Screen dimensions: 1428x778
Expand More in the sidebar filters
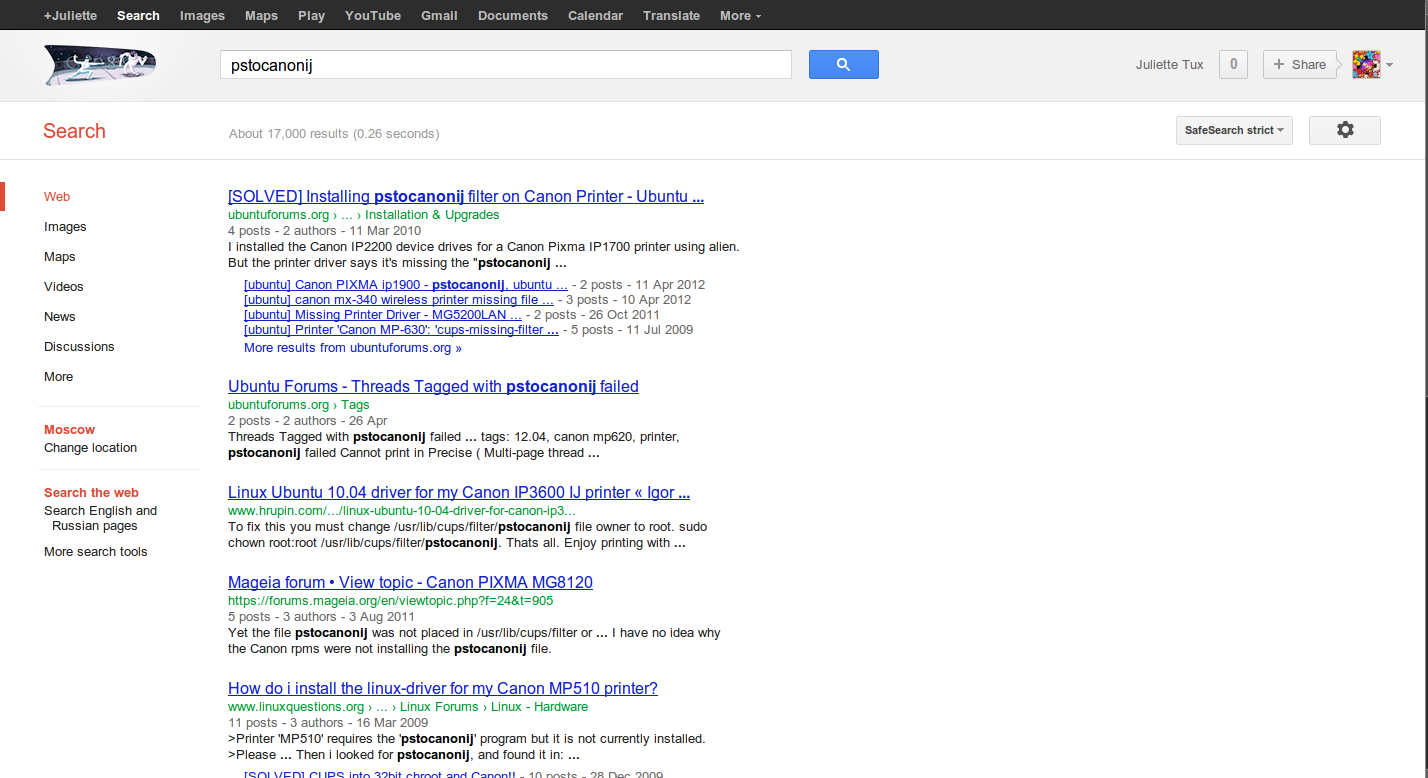pyautogui.click(x=58, y=377)
